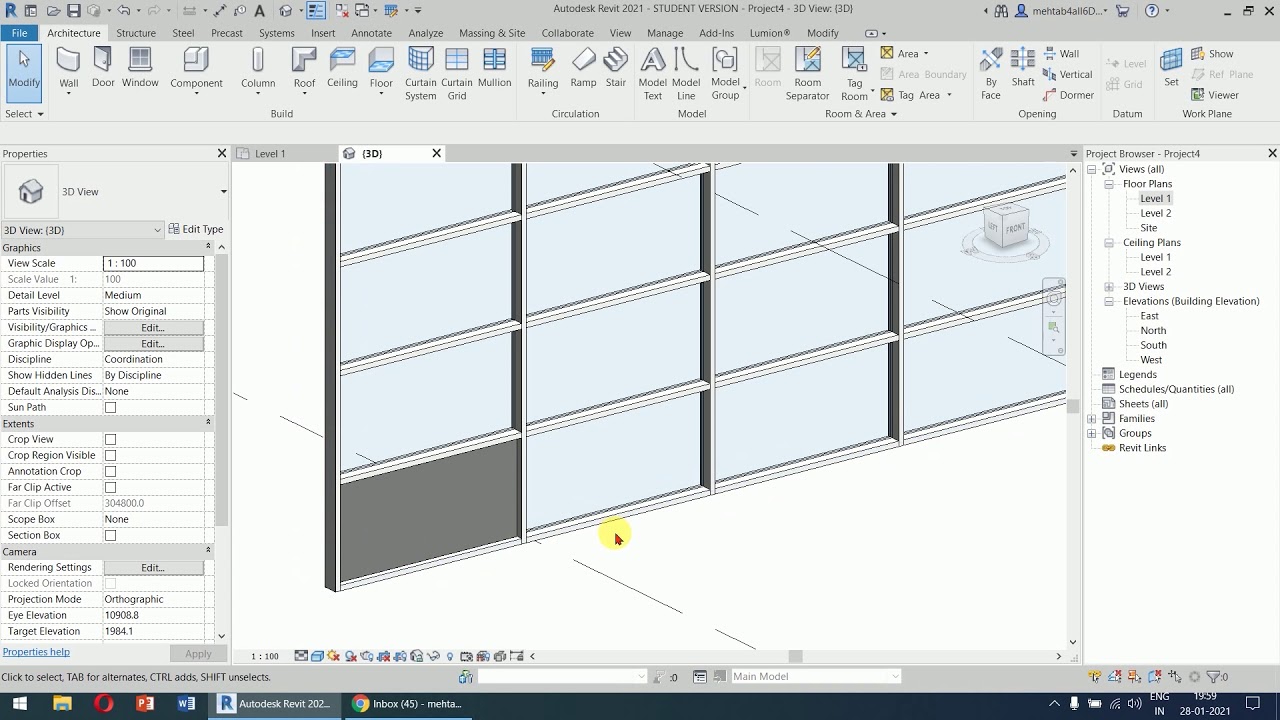This screenshot has height=720, width=1280.
Task: Click the Edit Type button
Action: 196,229
